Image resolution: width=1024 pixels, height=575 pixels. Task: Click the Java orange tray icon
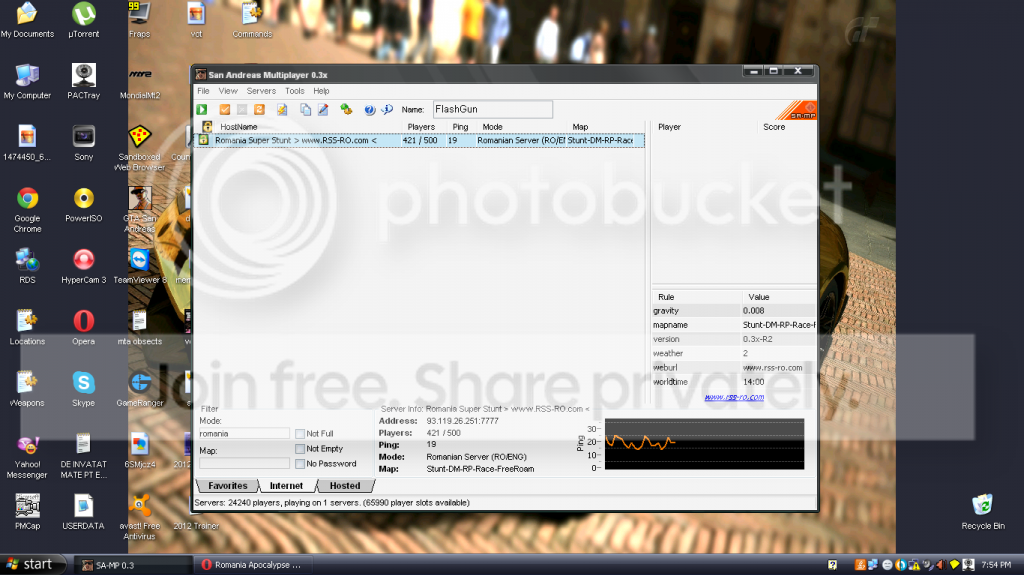click(860, 565)
